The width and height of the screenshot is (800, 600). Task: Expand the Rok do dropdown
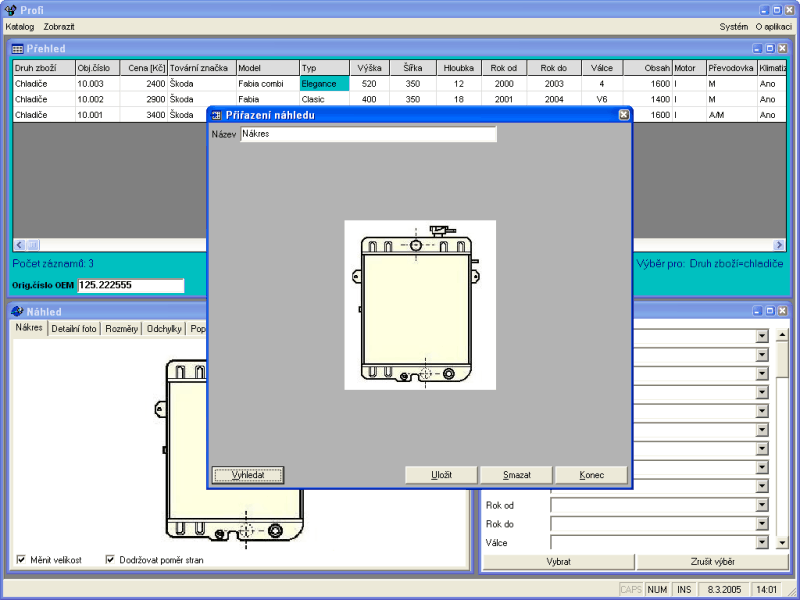(x=762, y=524)
